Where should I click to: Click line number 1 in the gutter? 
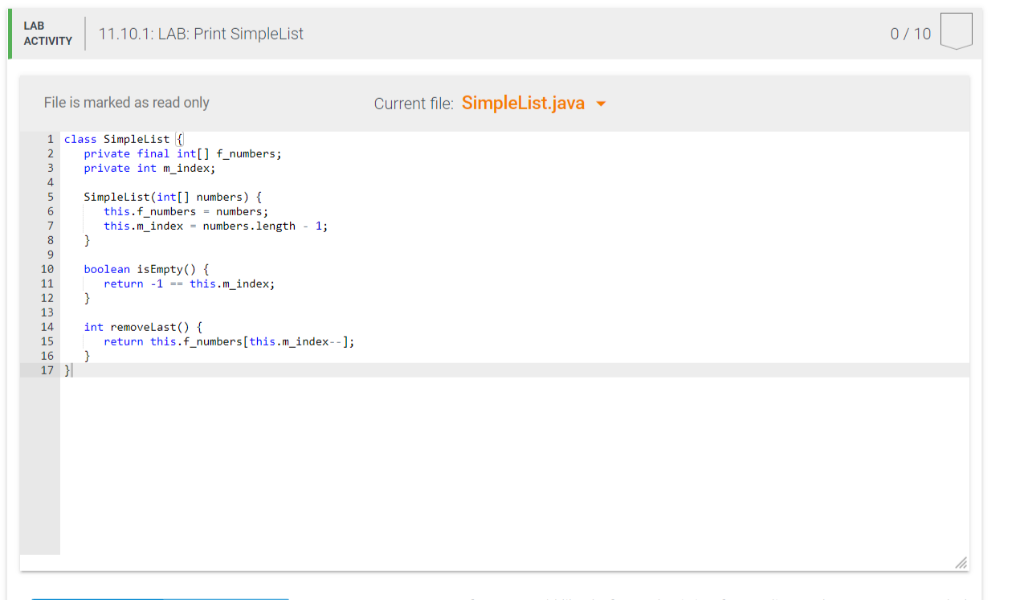click(x=50, y=139)
